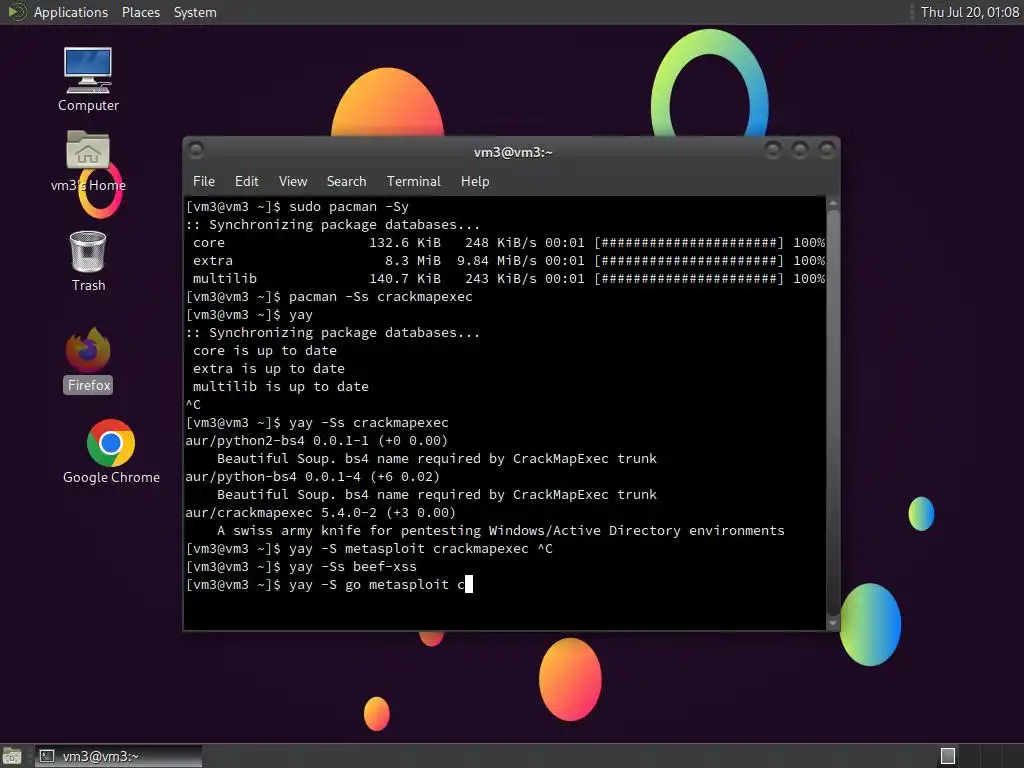This screenshot has height=768, width=1024.
Task: Click the 'yay -Ss crackmapexec' command line
Action: pyautogui.click(x=317, y=423)
